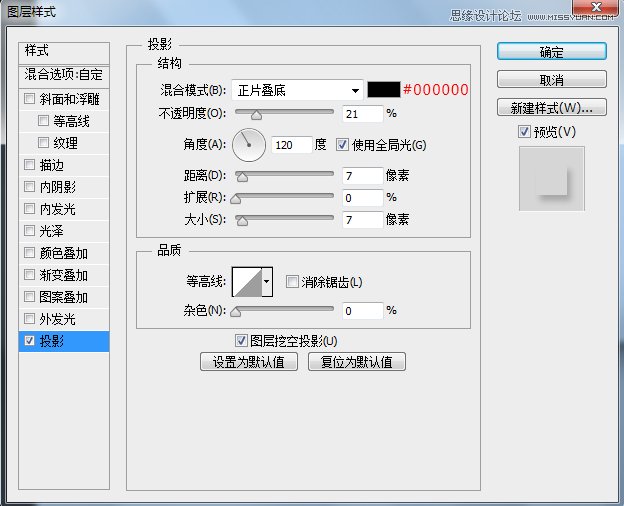Select the 描边 style row
Image resolution: width=624 pixels, height=506 pixels.
[64, 165]
